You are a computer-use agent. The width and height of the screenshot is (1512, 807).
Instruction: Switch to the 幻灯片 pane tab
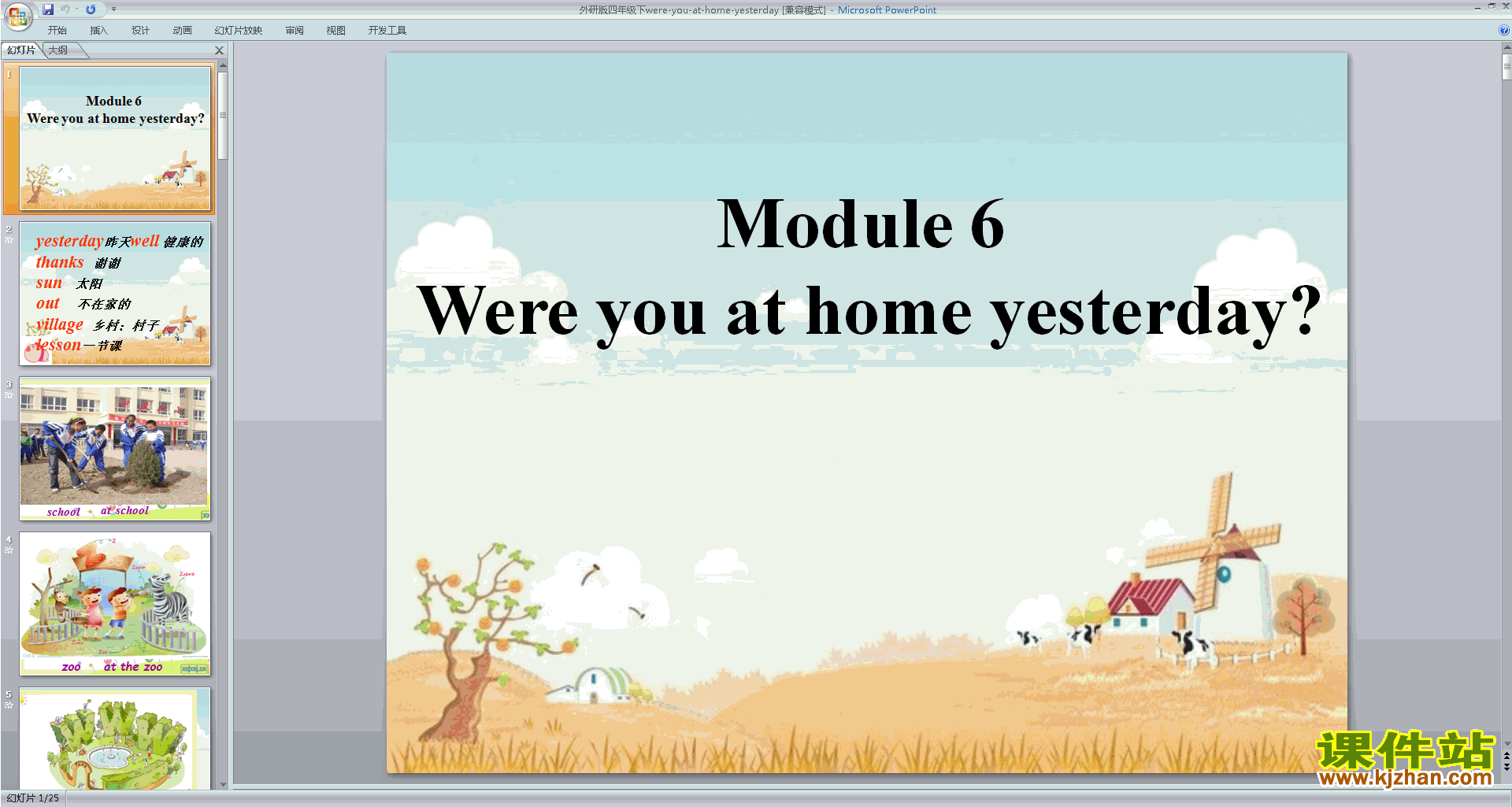coord(20,50)
